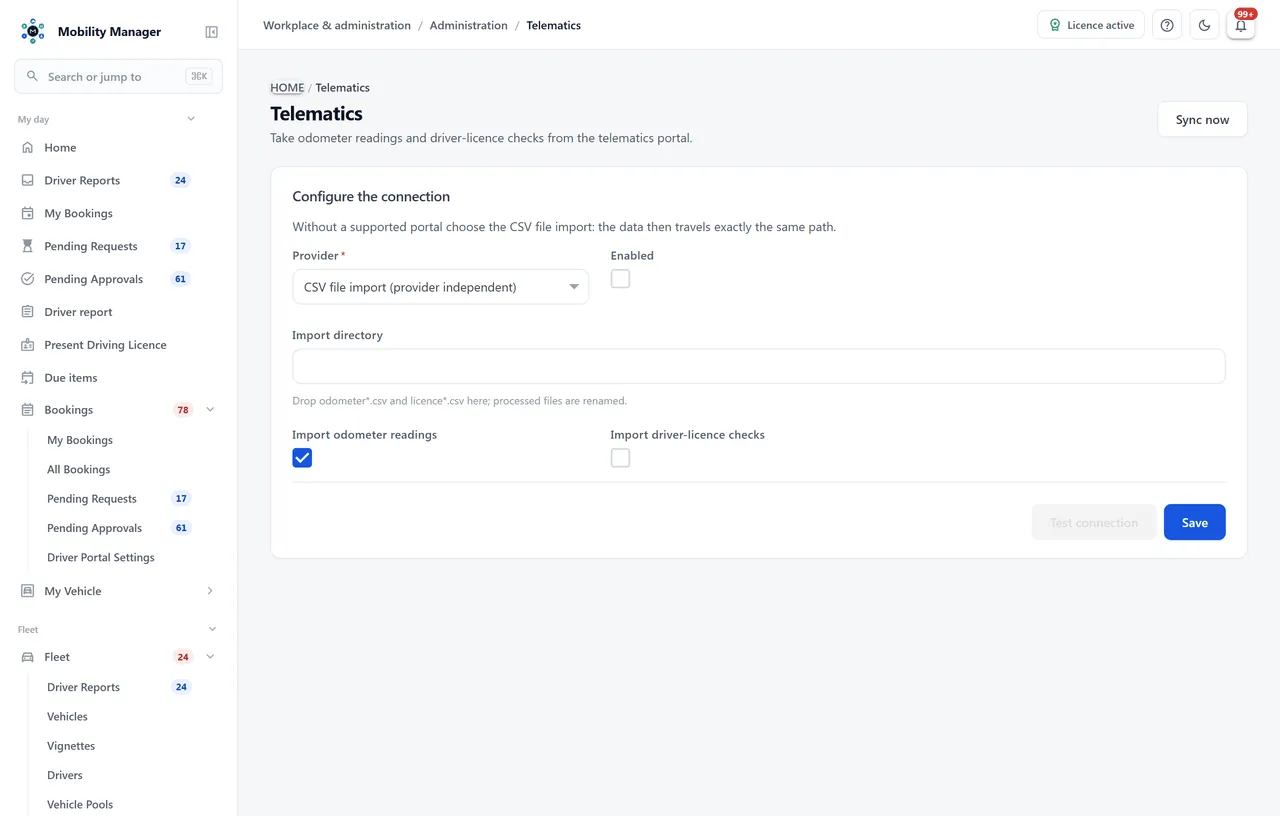The image size is (1280, 816).
Task: Click the HOME breadcrumb link
Action: 287,87
